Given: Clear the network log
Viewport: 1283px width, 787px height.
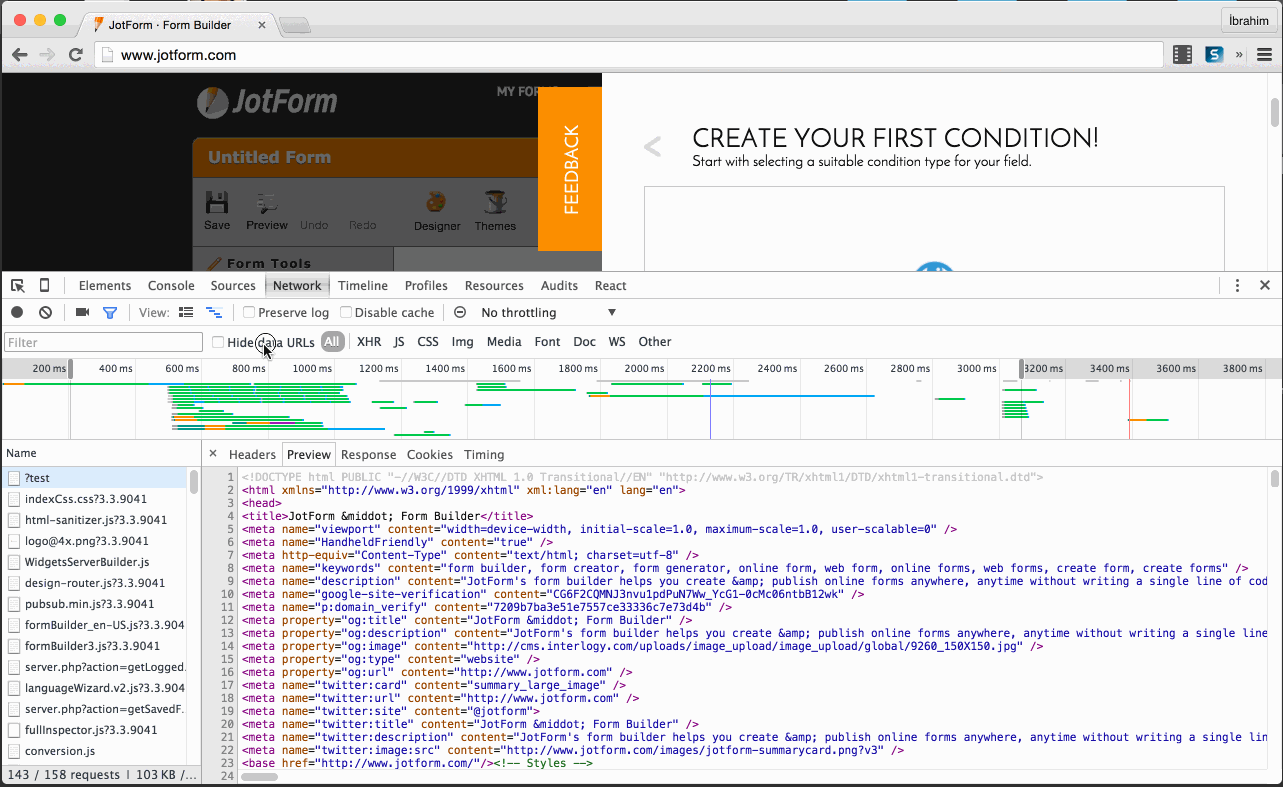Looking at the screenshot, I should (x=45, y=313).
